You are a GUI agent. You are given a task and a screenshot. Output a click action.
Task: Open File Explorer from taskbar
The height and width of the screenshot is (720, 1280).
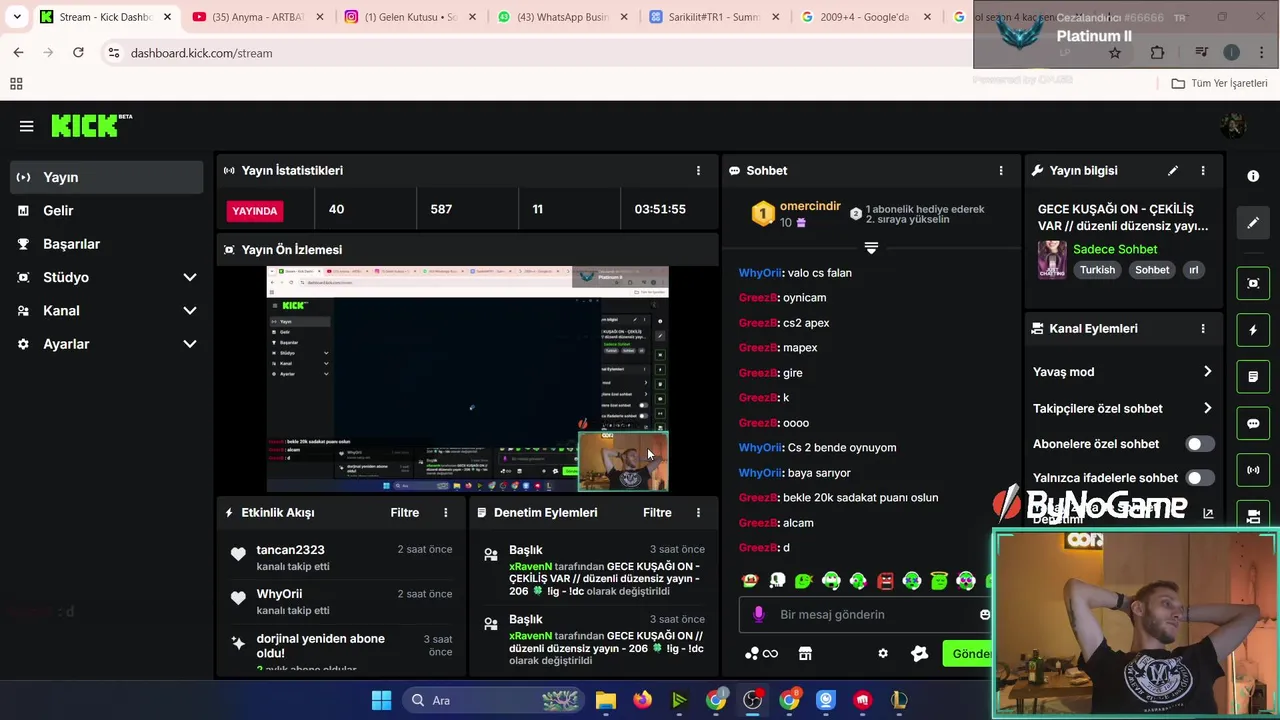[x=606, y=700]
